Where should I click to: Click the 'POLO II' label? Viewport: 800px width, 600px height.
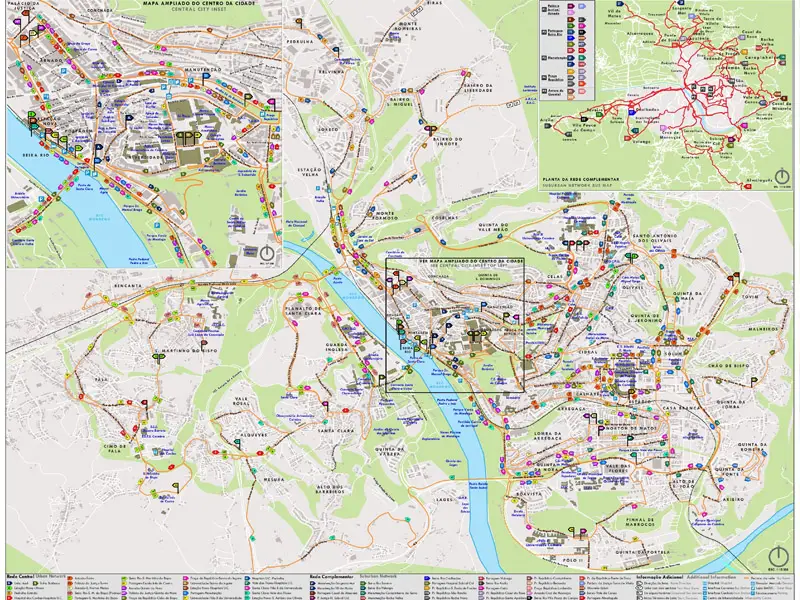pos(572,560)
